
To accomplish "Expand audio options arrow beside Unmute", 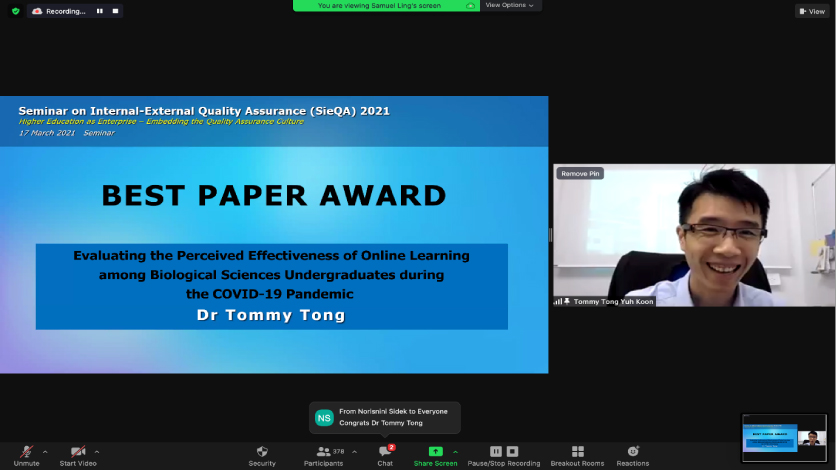I will [45, 452].
